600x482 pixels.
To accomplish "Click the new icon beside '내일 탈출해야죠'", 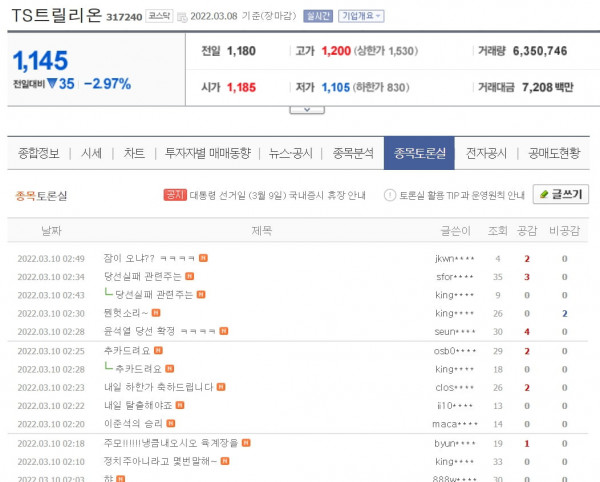I will (x=180, y=405).
